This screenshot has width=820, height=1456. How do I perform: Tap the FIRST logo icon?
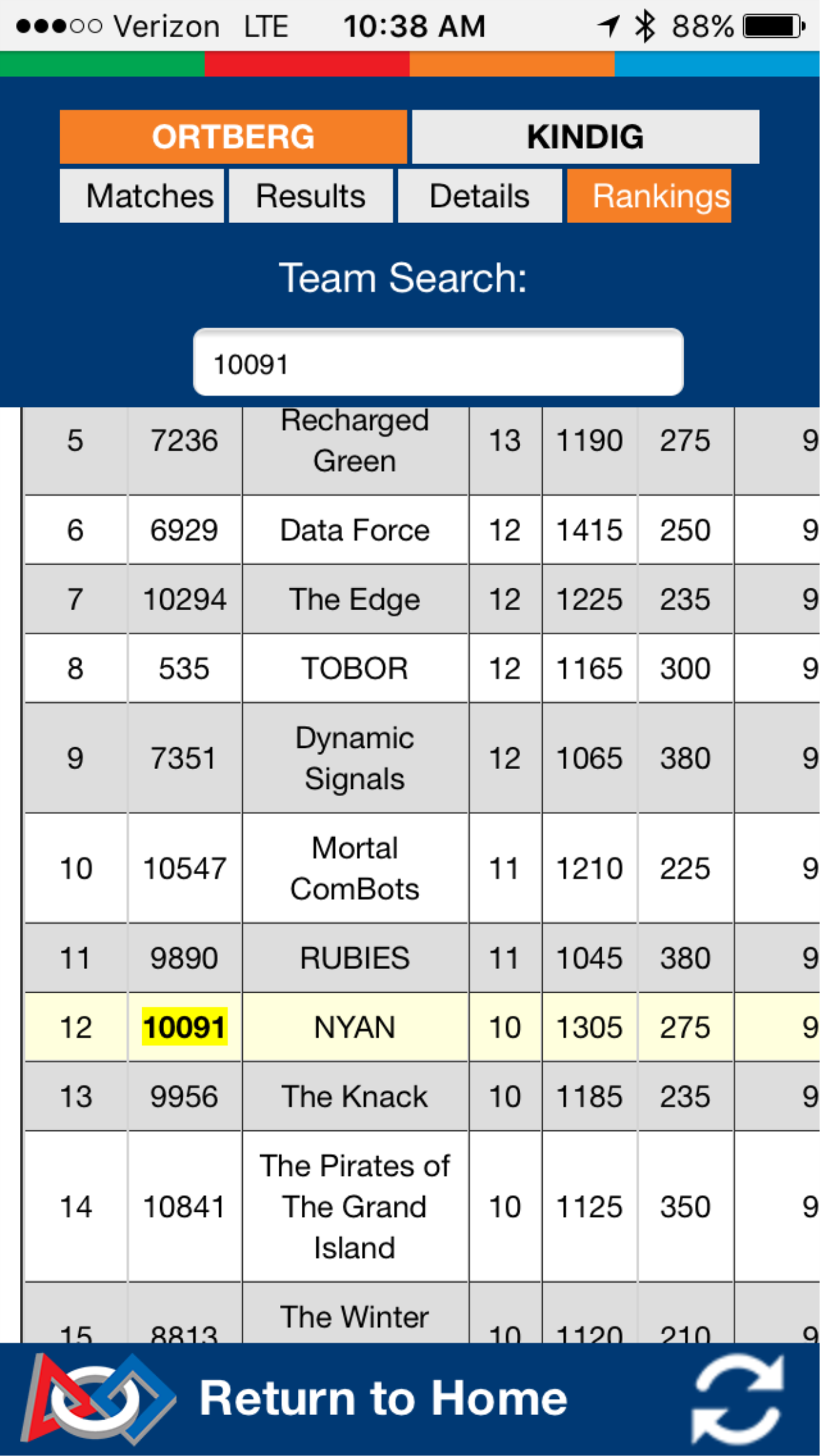pyautogui.click(x=98, y=1398)
